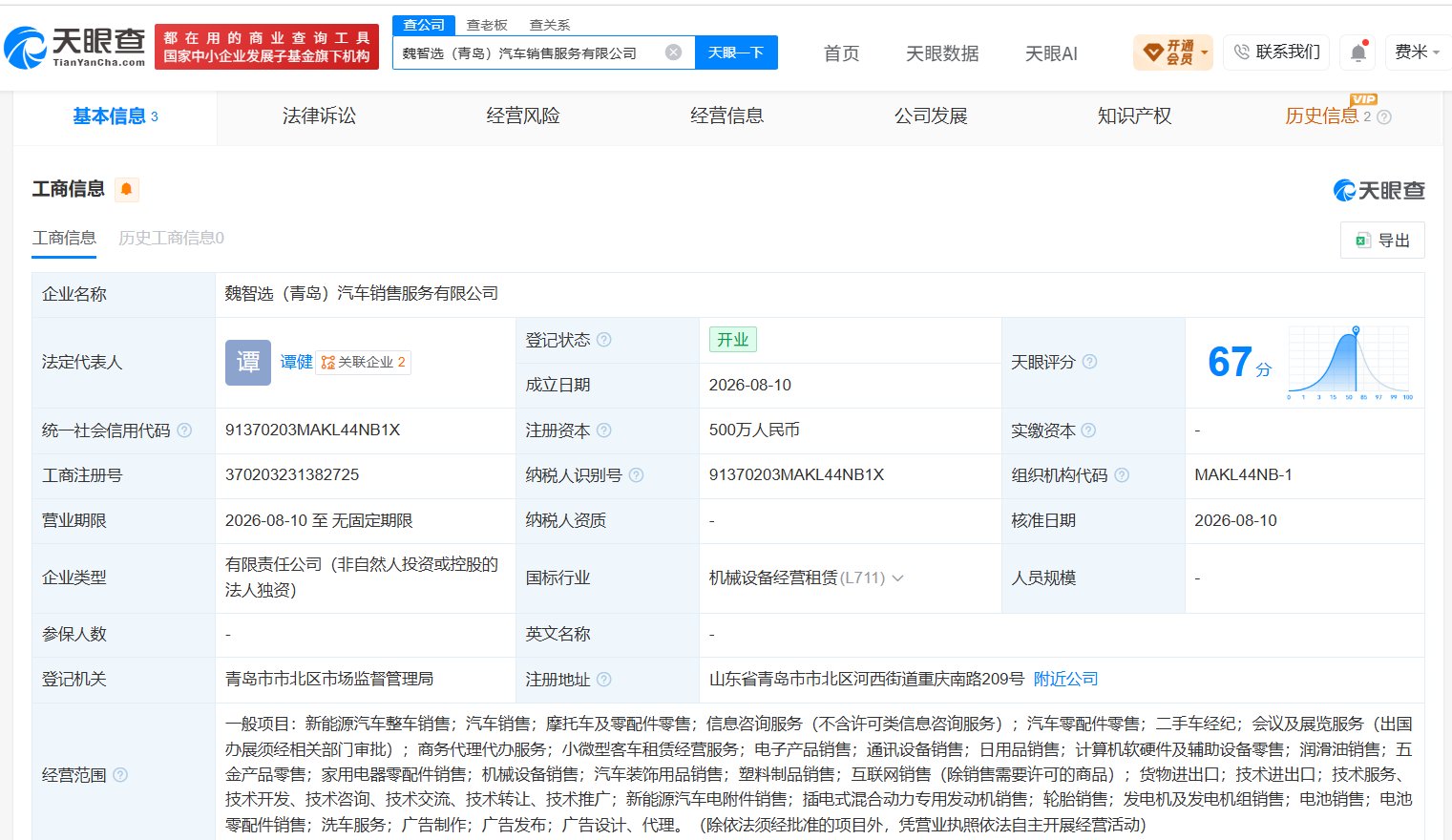This screenshot has height=840, width=1452.
Task: Click the red banner 都在用的商业查询工具
Action: click(x=266, y=47)
